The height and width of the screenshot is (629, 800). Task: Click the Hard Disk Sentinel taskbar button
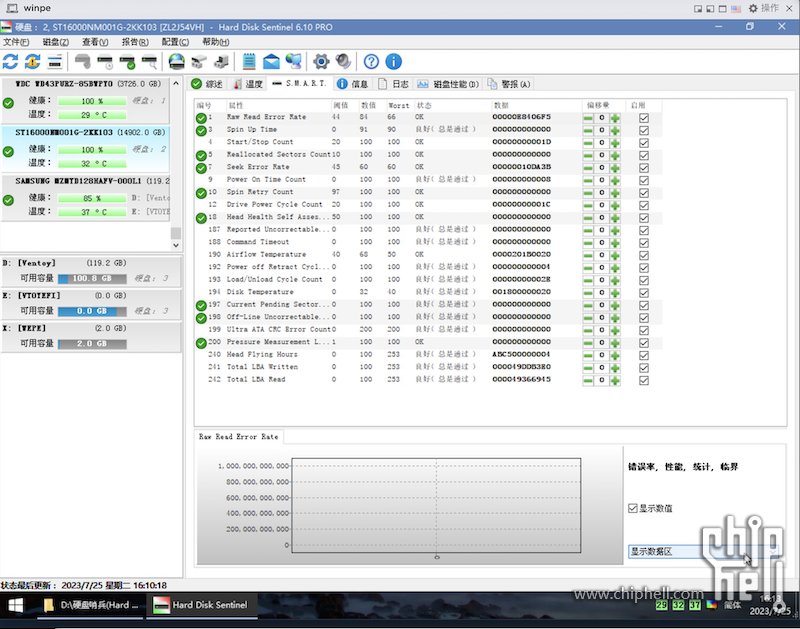click(202, 606)
